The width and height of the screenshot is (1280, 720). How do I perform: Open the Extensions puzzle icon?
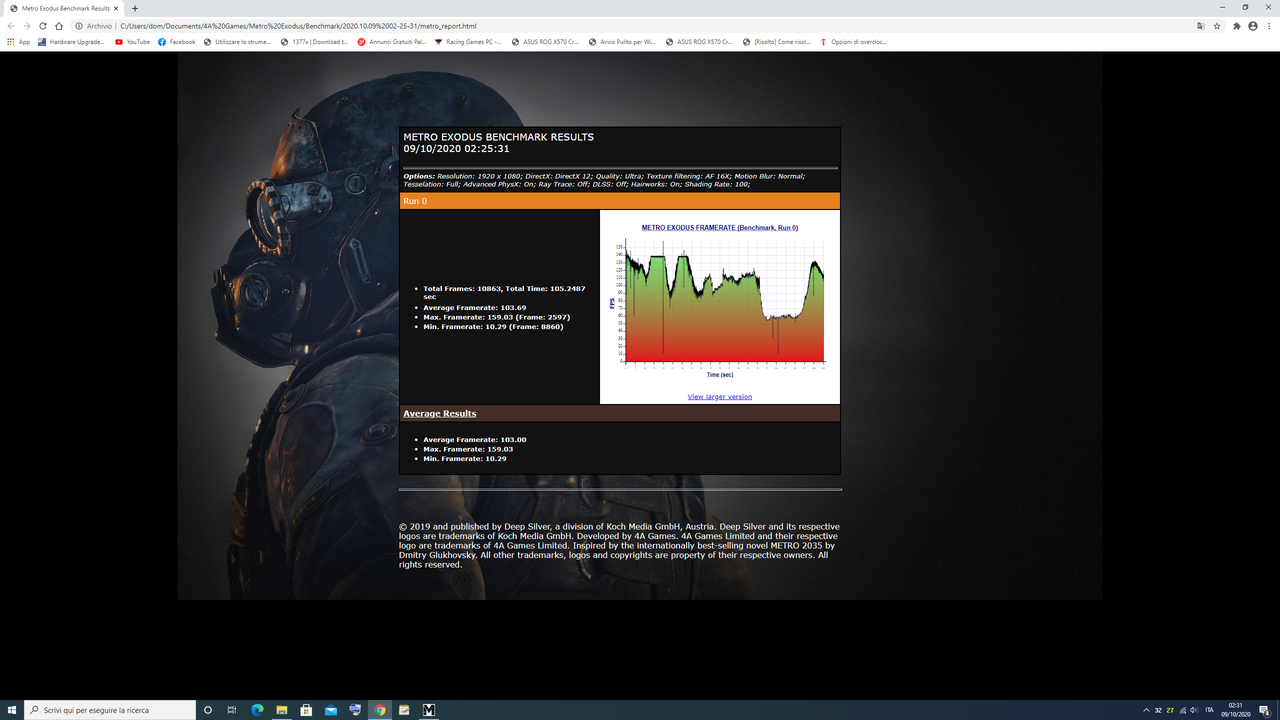[x=1237, y=26]
